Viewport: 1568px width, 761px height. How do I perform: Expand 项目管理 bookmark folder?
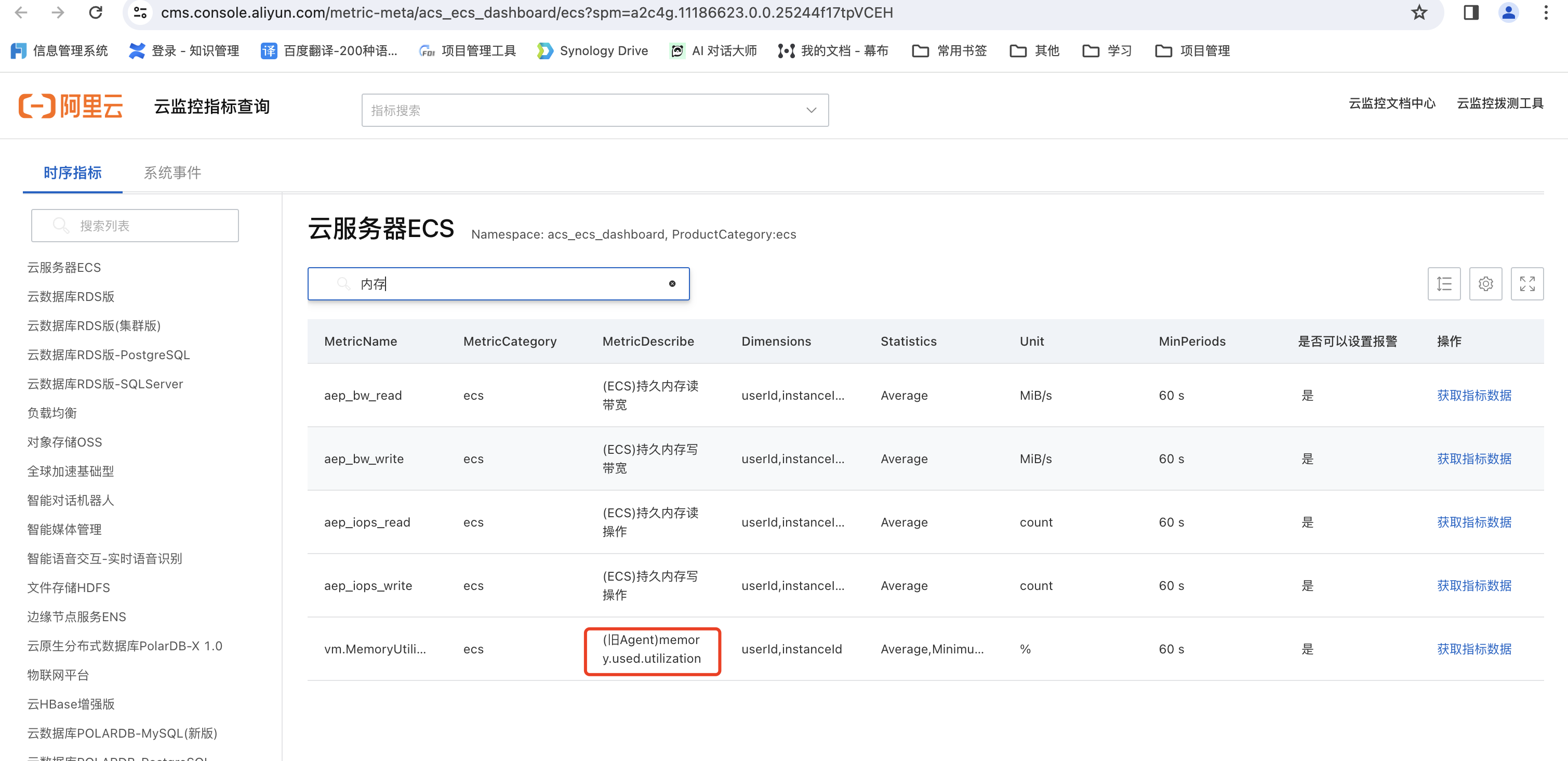tap(1192, 50)
